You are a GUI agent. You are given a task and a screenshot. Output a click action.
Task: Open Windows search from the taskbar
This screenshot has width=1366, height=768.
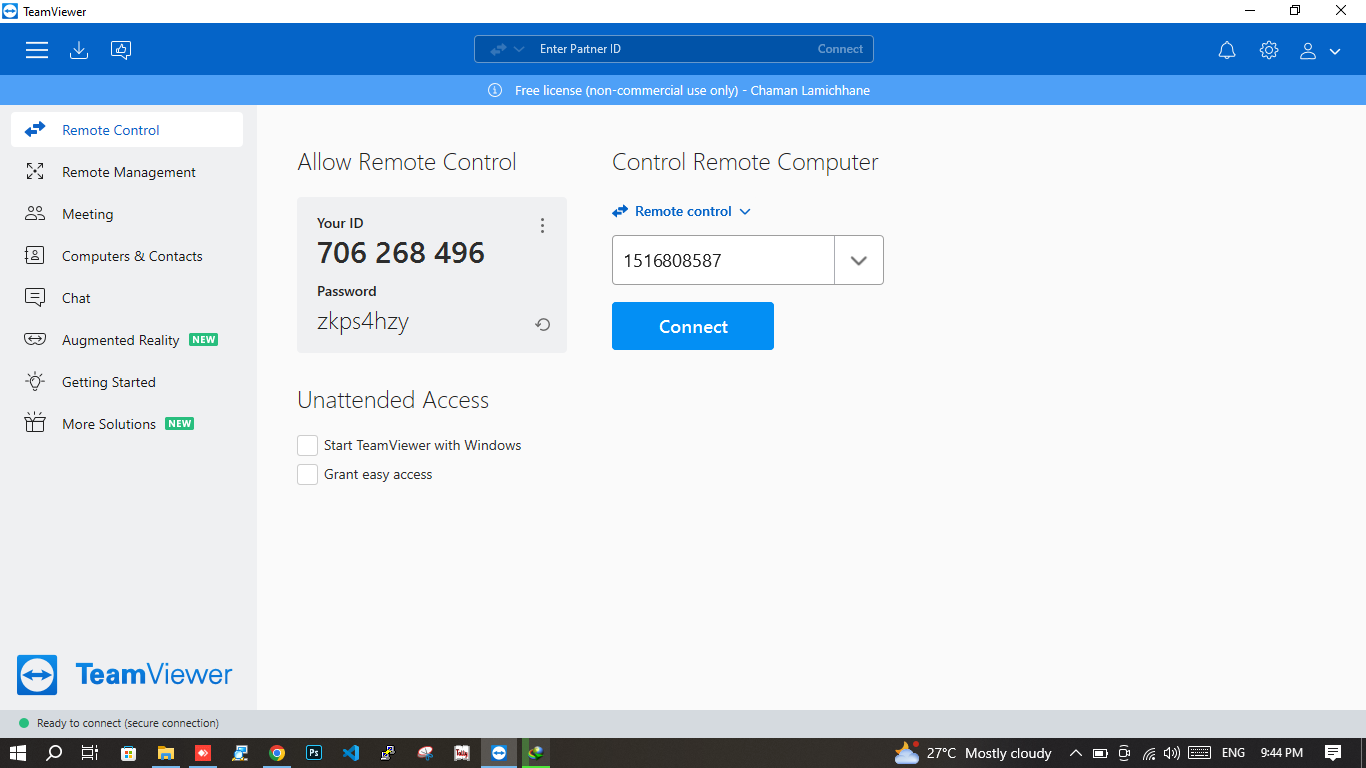[54, 753]
